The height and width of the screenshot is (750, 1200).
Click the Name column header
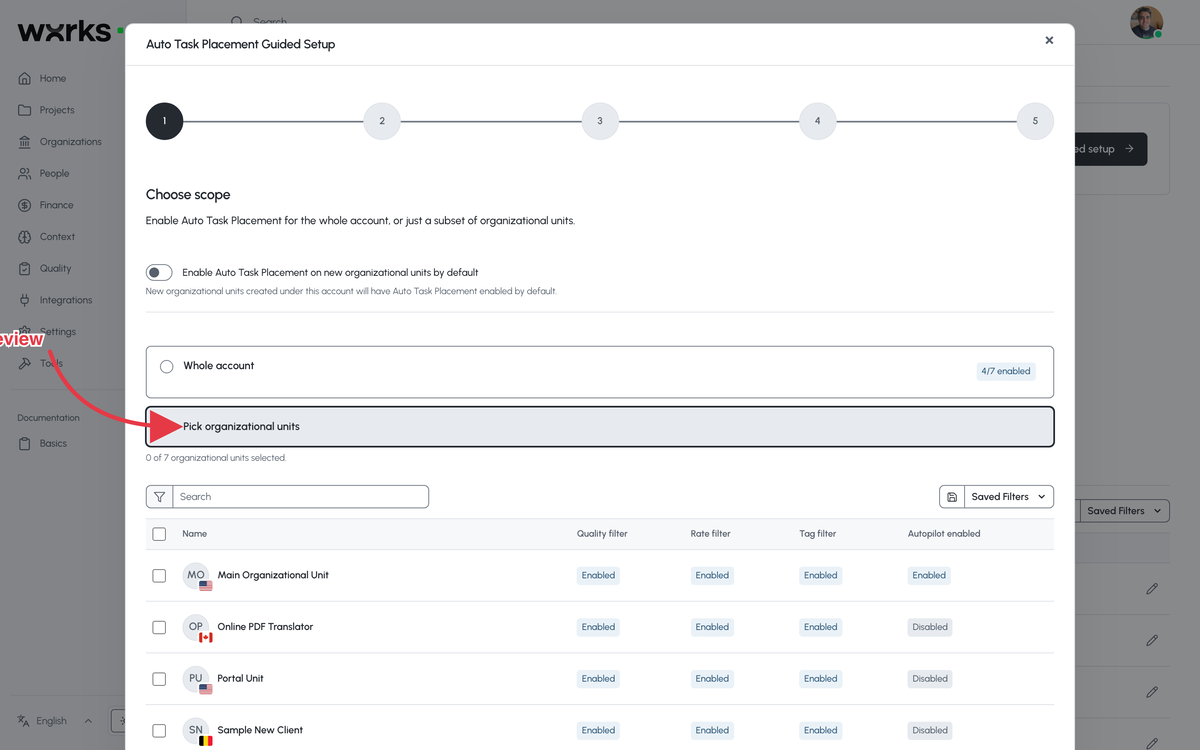195,534
